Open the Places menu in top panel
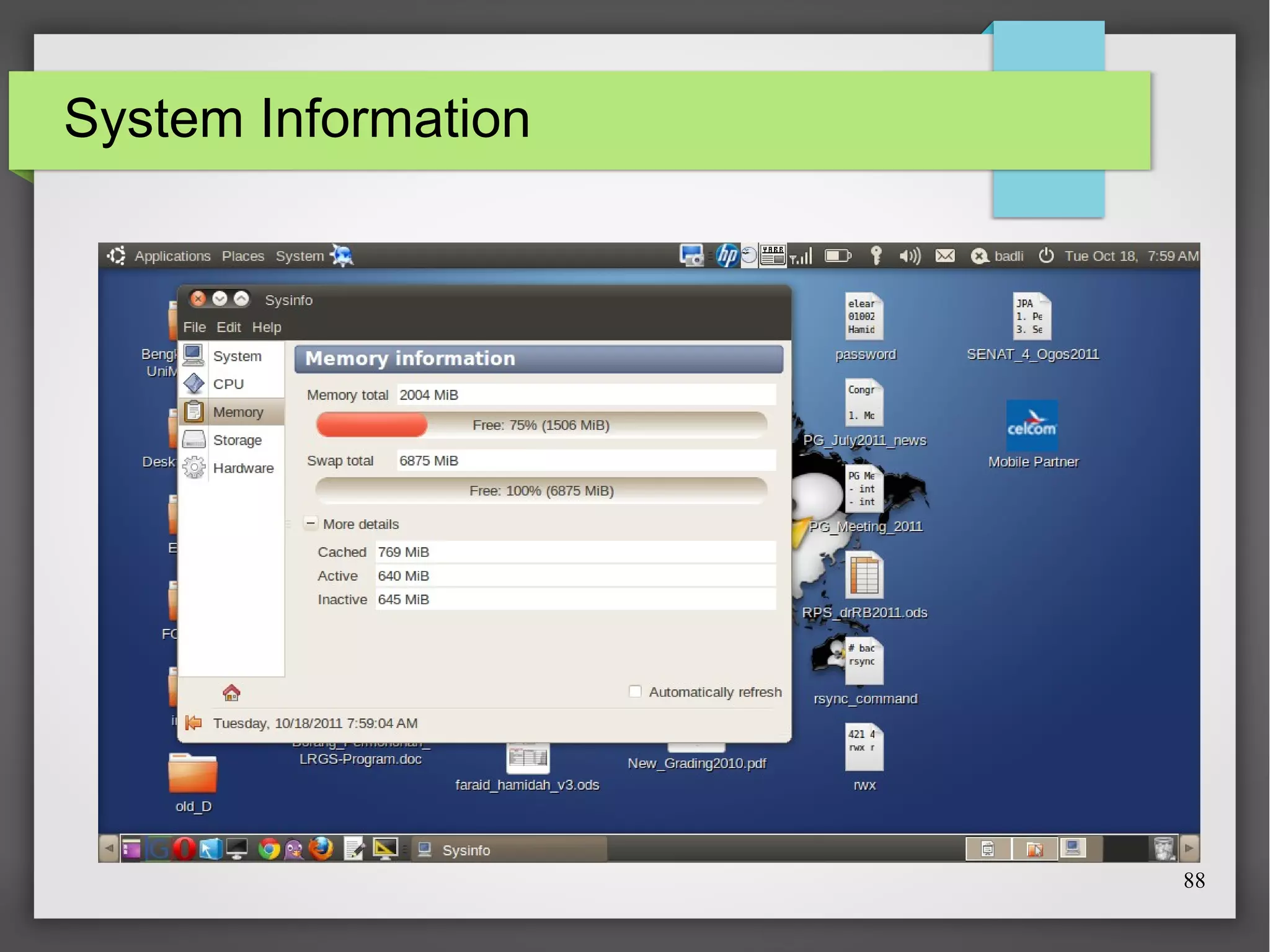 (x=243, y=256)
